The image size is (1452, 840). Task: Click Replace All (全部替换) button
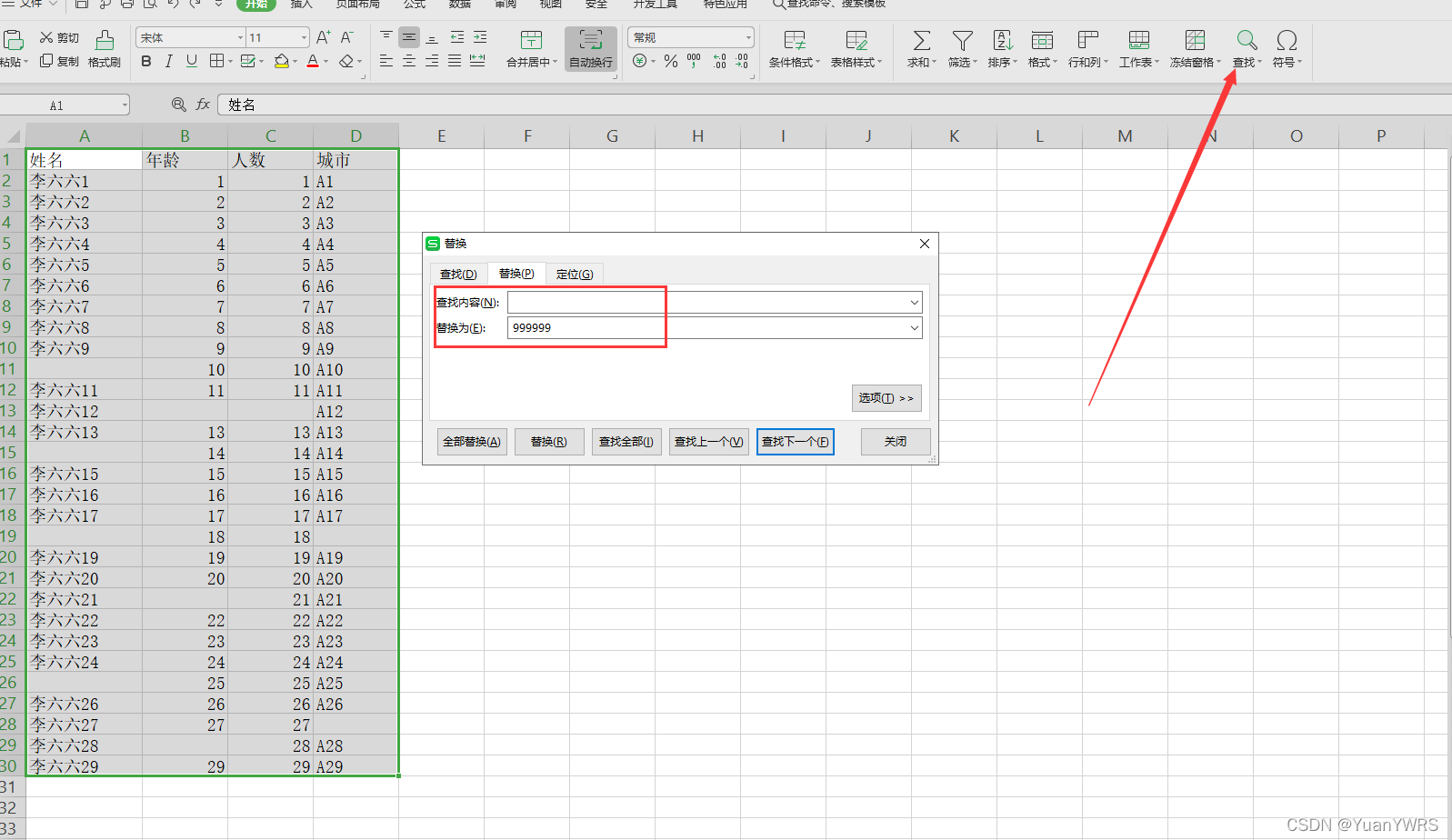coord(472,441)
